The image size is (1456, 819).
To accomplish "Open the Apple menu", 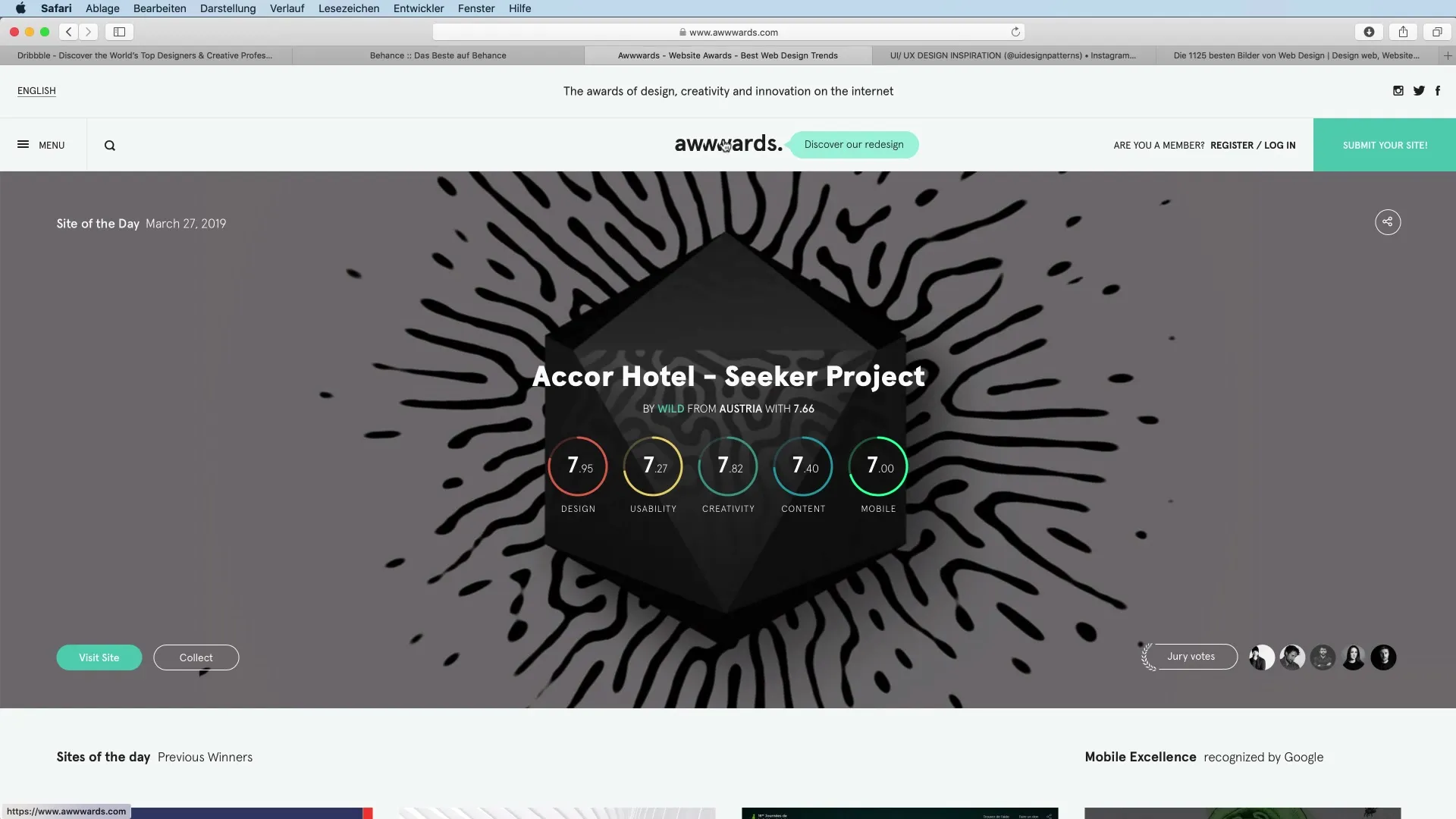I will click(x=20, y=8).
